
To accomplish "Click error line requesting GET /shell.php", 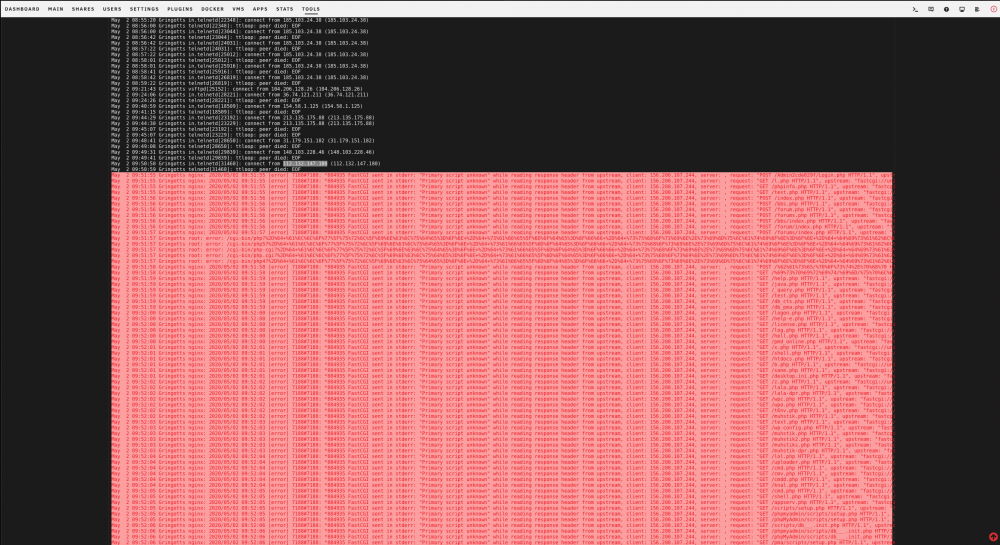I will (503, 353).
